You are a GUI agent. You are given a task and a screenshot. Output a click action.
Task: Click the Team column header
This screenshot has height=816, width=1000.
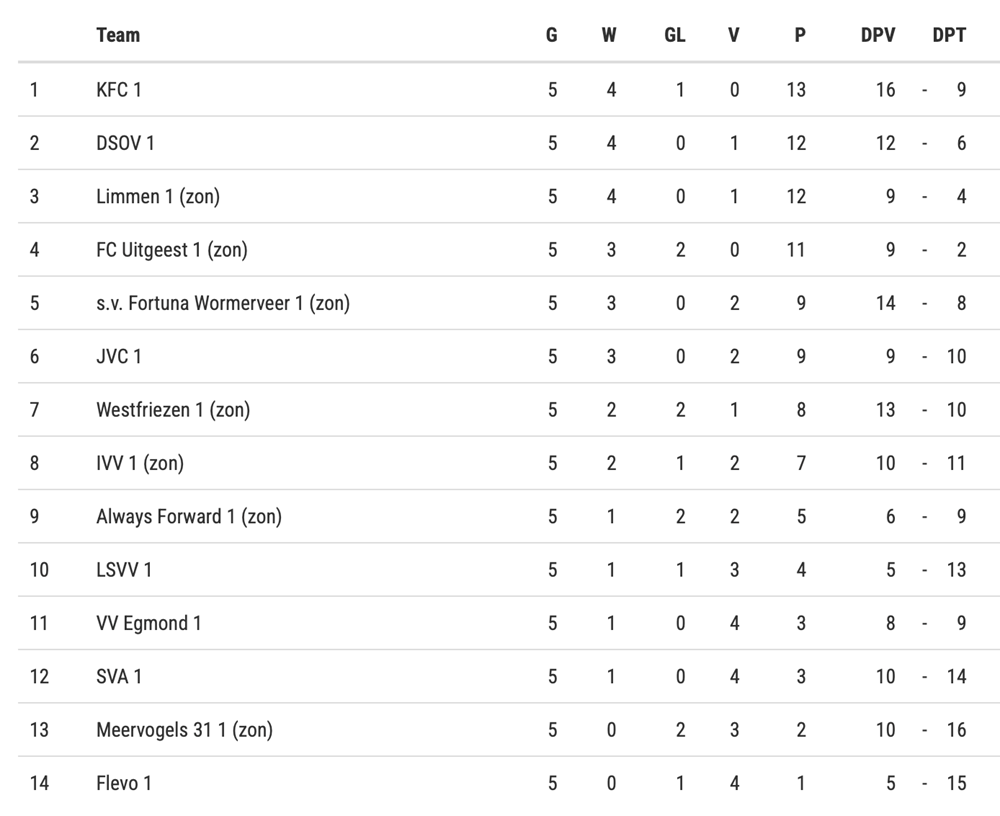(x=118, y=35)
